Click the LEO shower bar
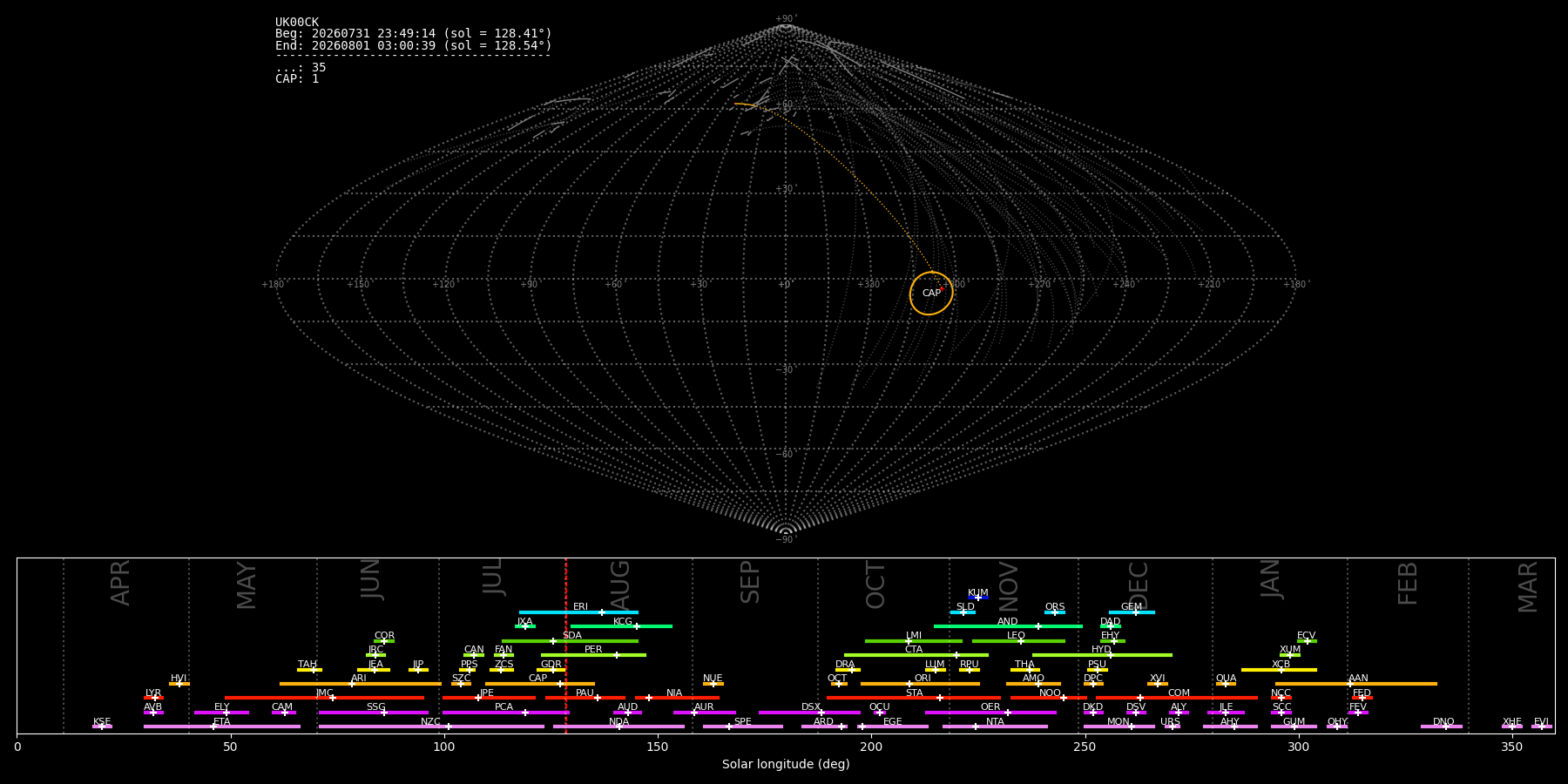Viewport: 1568px width, 784px height. [x=1018, y=641]
